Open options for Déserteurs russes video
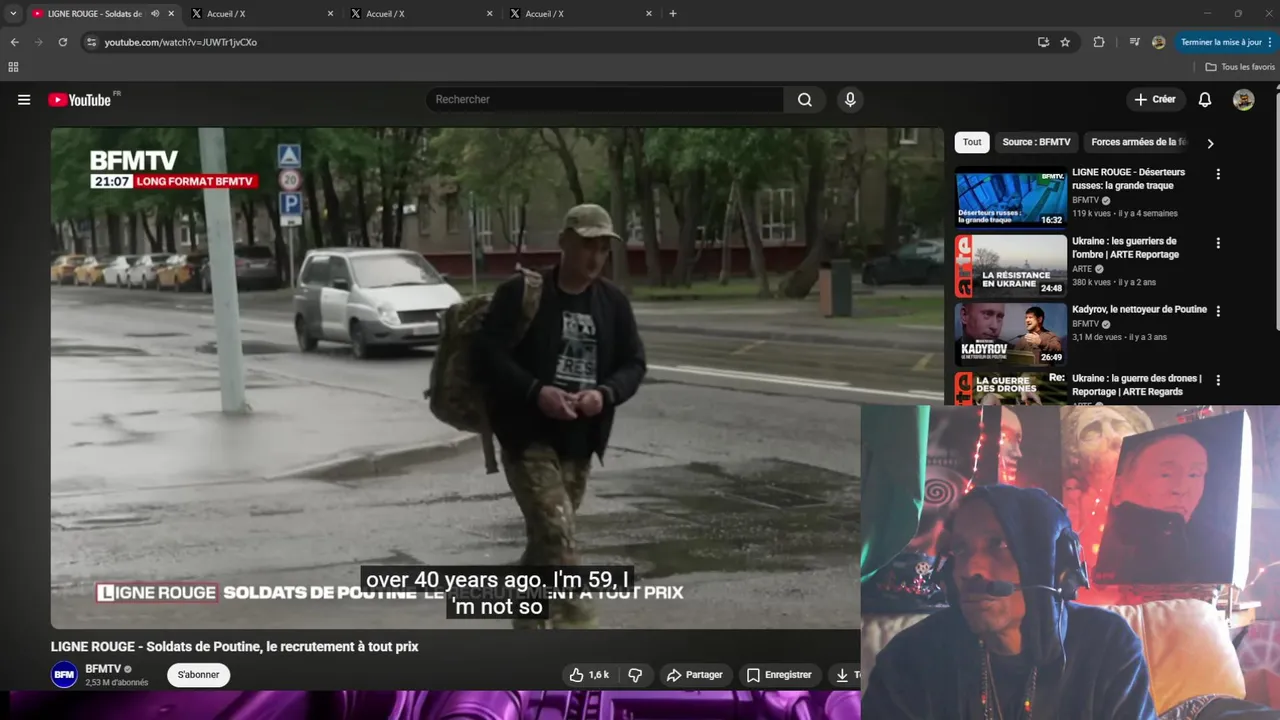Image resolution: width=1280 pixels, height=720 pixels. click(1218, 174)
